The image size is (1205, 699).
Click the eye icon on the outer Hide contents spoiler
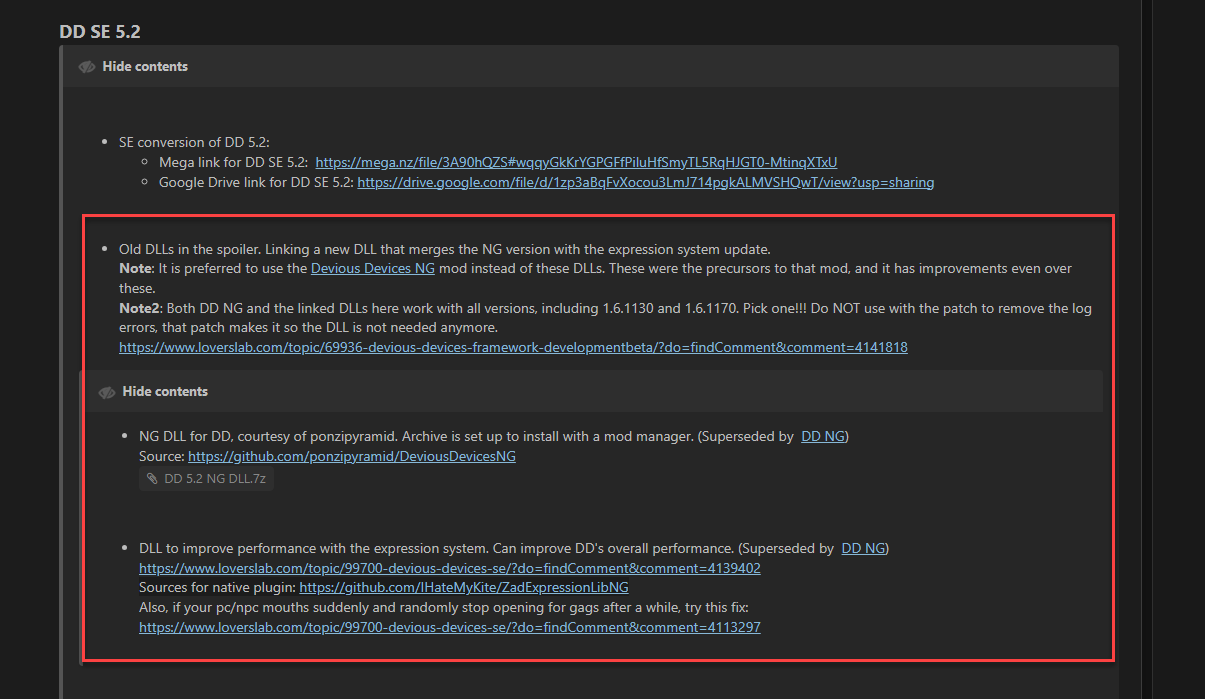87,66
